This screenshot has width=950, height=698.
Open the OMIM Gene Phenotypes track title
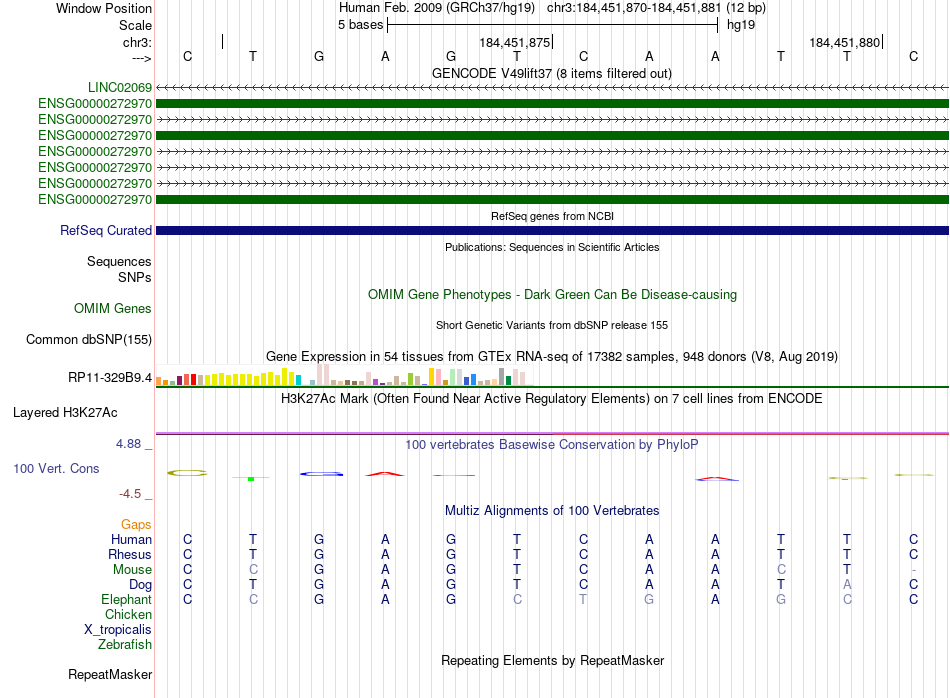(x=552, y=294)
